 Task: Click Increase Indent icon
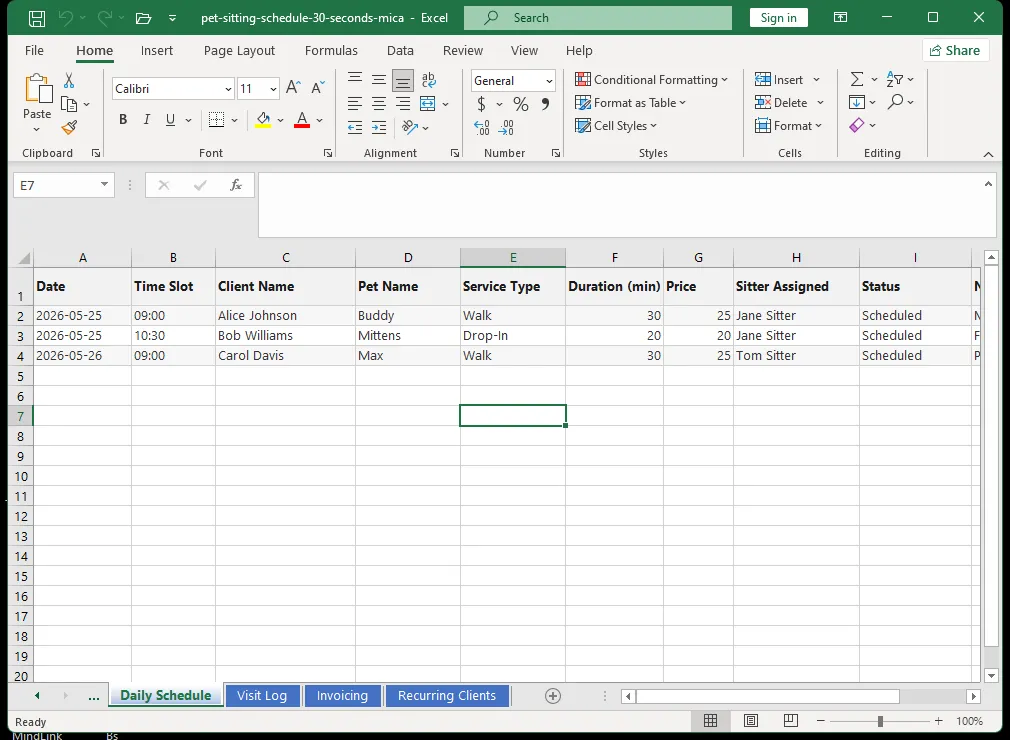coord(379,128)
